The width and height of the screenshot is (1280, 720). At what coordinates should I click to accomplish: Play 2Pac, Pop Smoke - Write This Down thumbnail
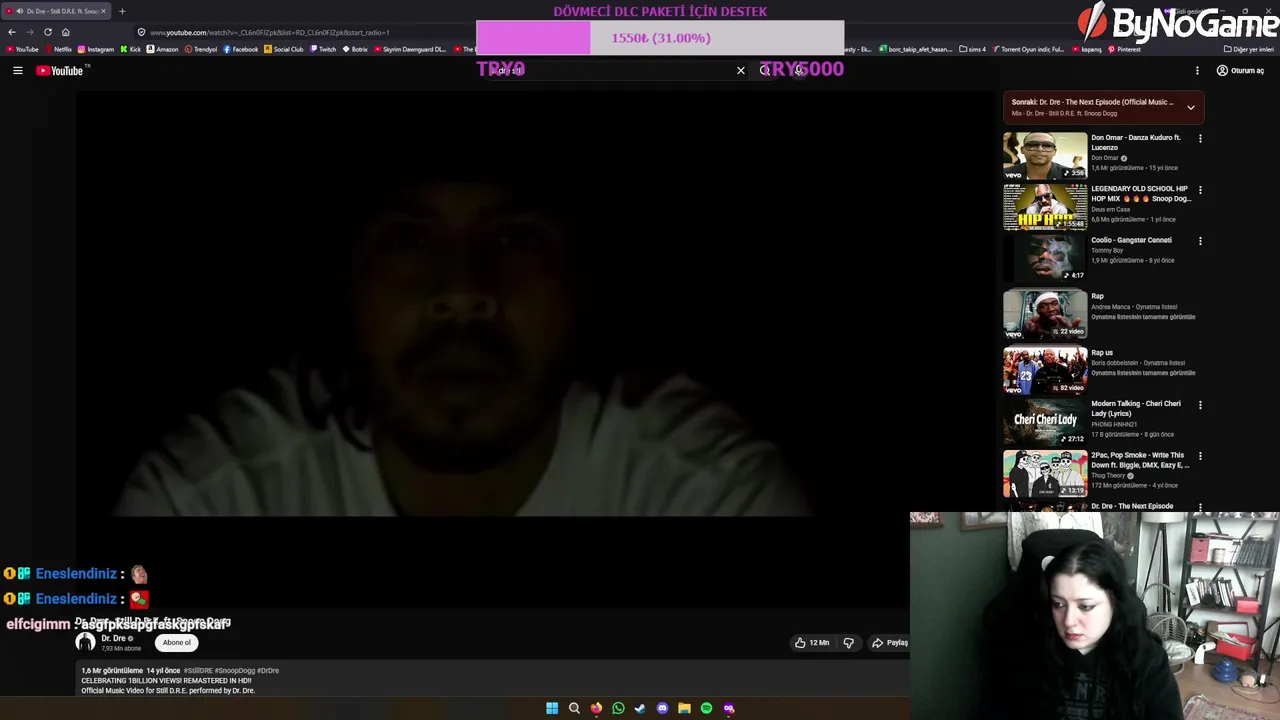point(1045,473)
